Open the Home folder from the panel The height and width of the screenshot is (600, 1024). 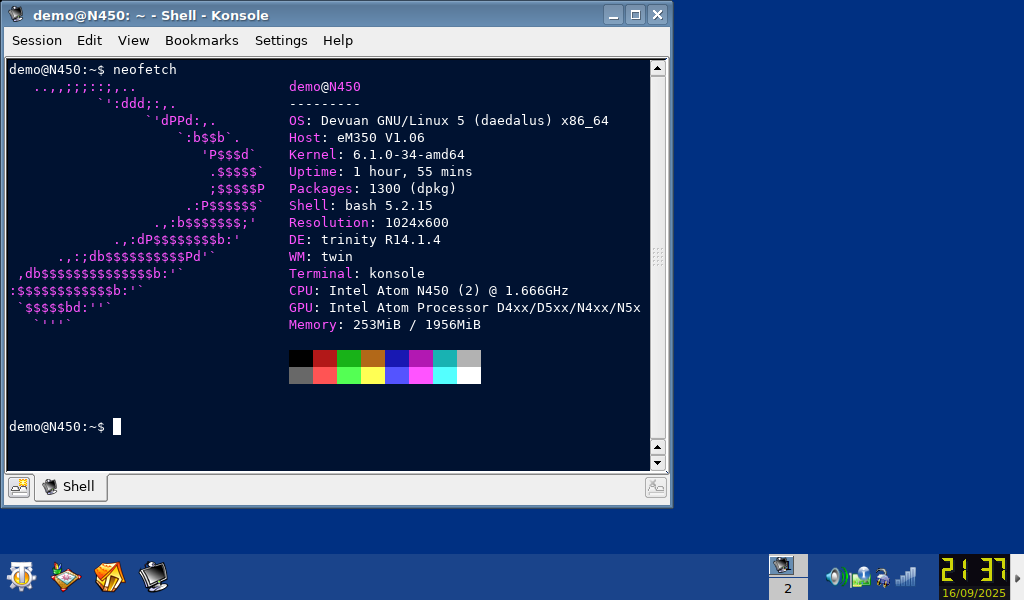tap(110, 576)
